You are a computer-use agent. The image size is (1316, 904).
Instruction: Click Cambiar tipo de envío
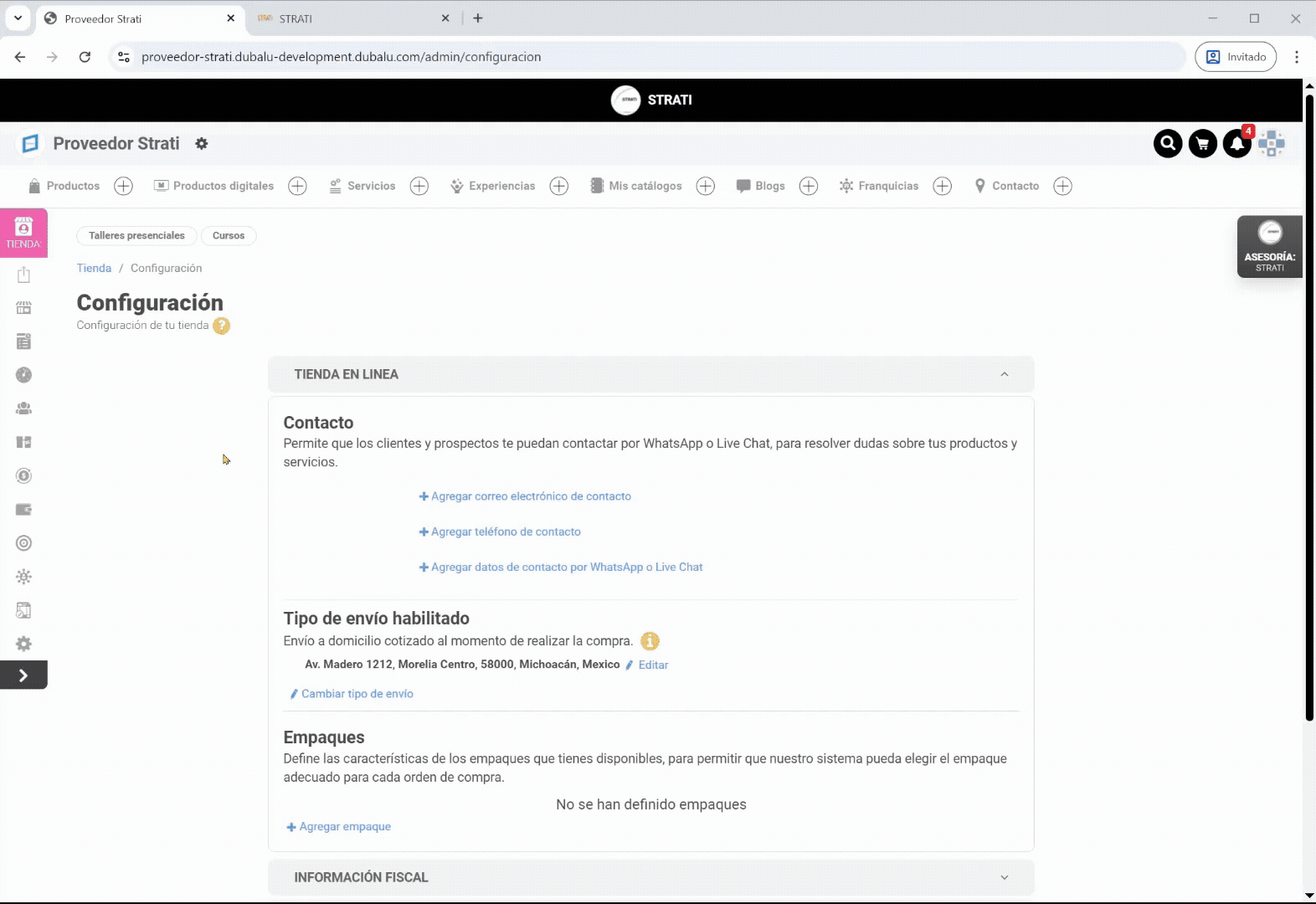[352, 694]
